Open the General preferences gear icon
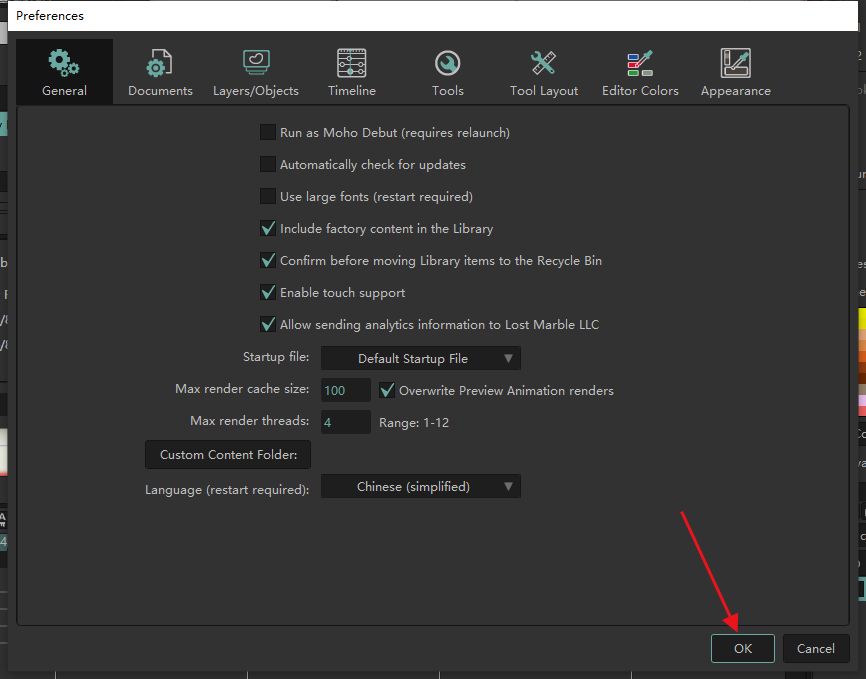The width and height of the screenshot is (866, 679). (x=64, y=64)
